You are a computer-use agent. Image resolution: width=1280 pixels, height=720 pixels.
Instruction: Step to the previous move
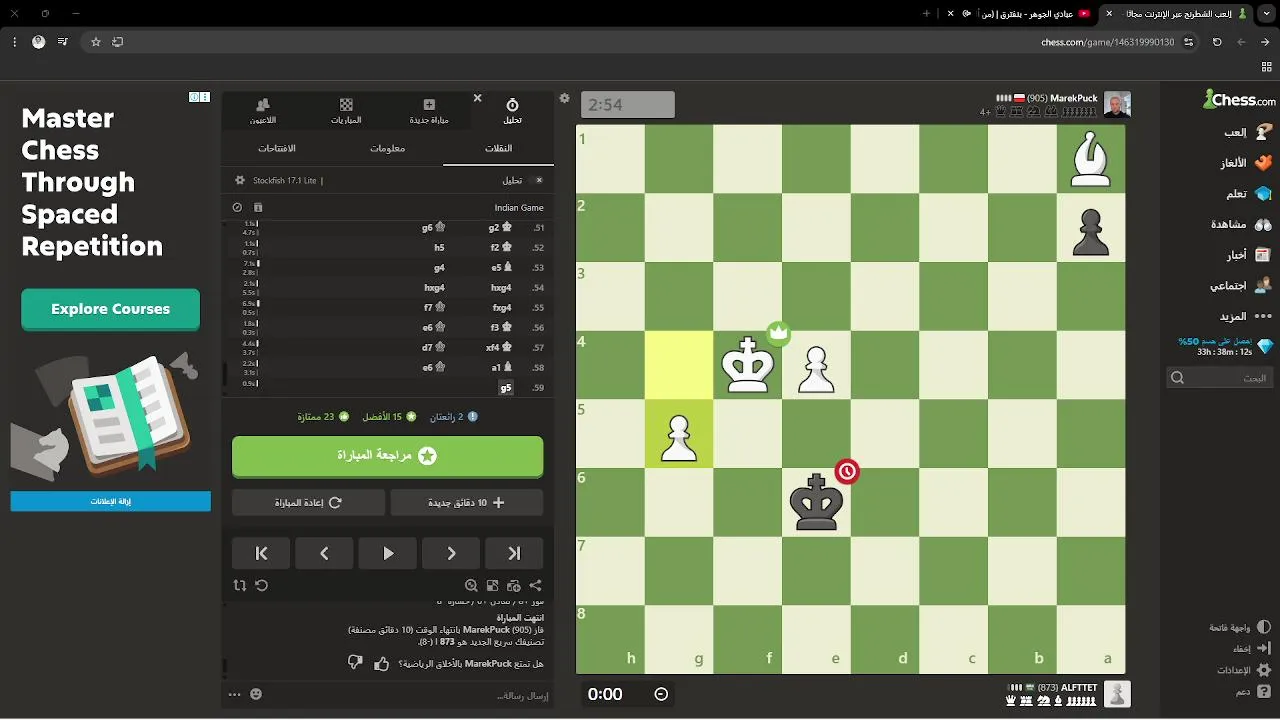pyautogui.click(x=324, y=553)
